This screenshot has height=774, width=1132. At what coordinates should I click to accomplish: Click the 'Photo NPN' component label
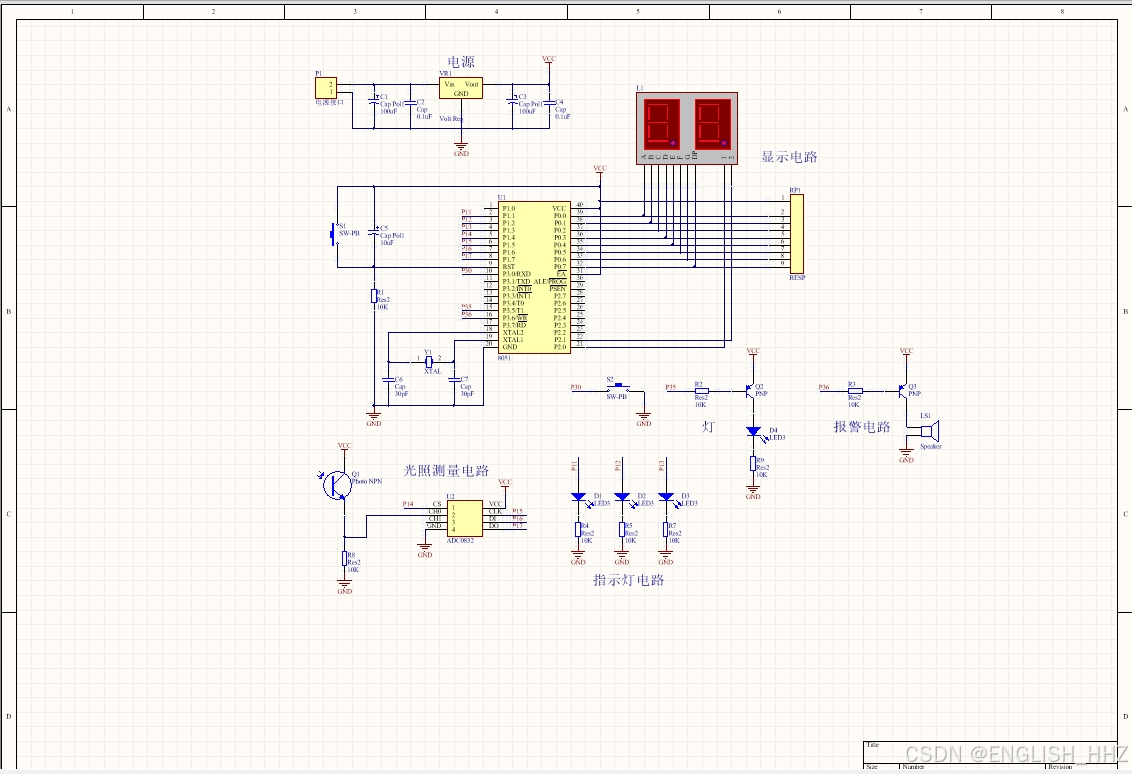pyautogui.click(x=367, y=481)
